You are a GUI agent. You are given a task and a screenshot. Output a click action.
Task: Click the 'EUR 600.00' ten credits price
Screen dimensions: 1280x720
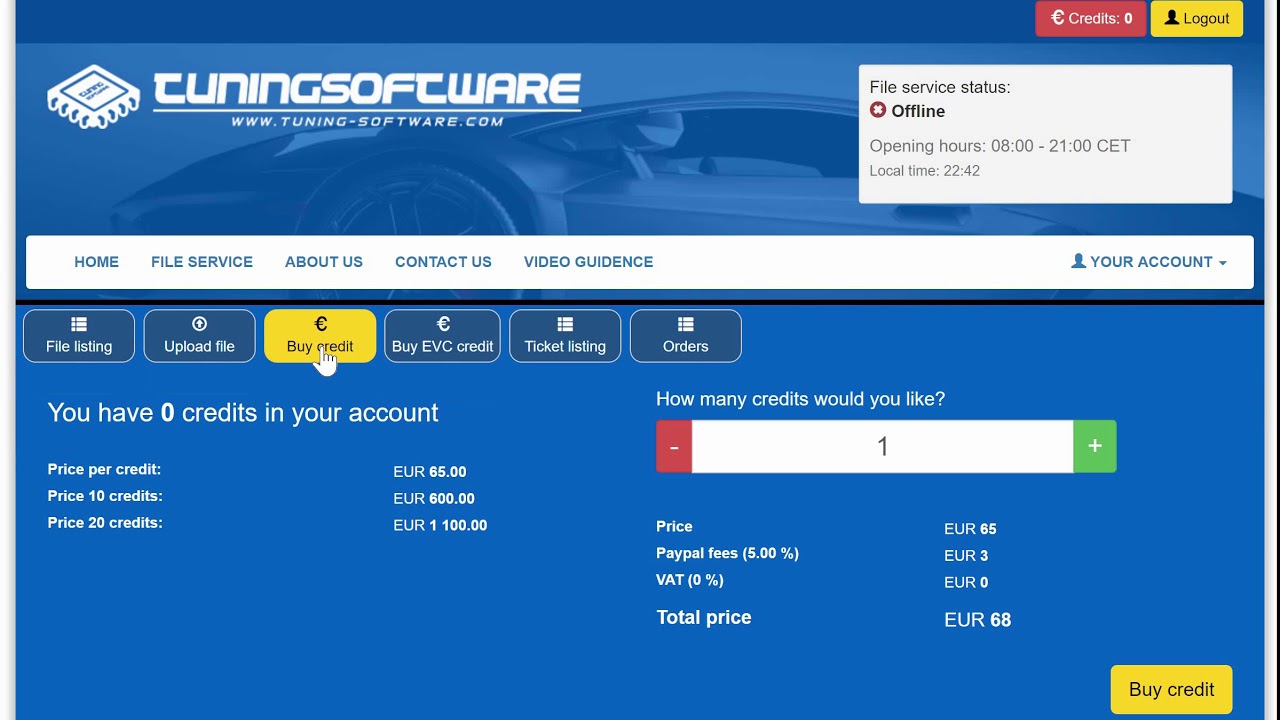pos(434,499)
